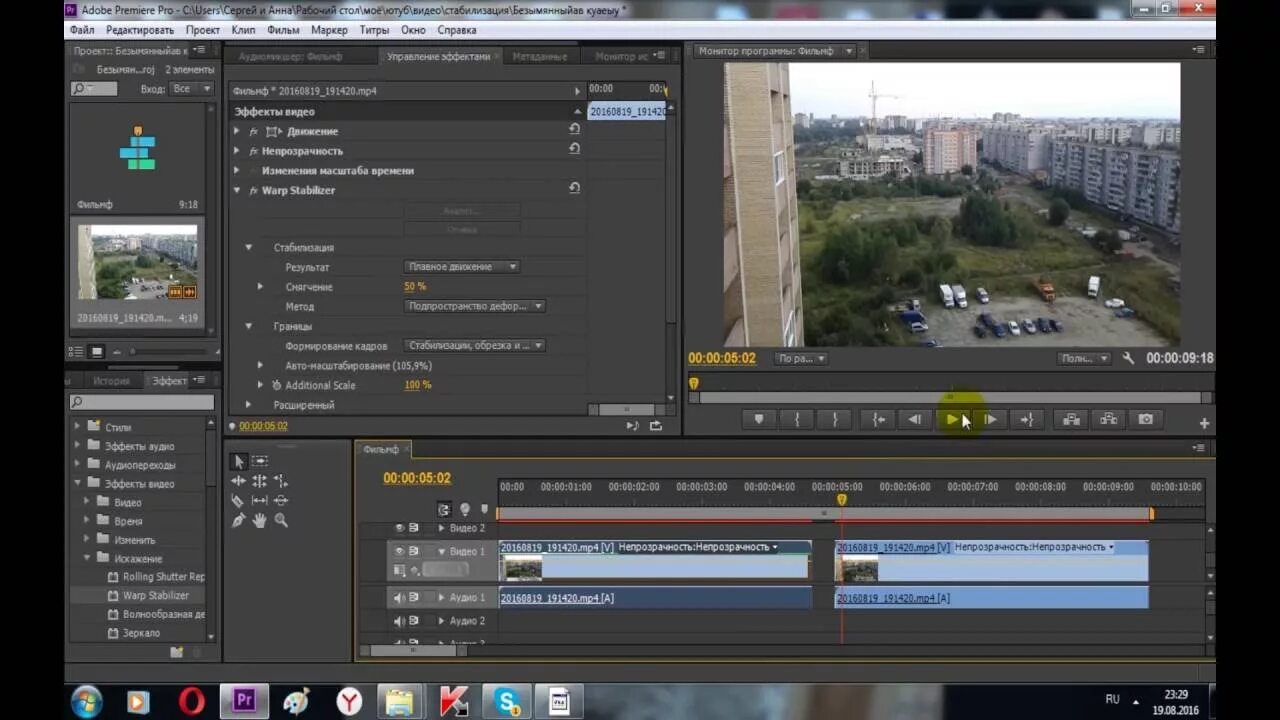The height and width of the screenshot is (720, 1280).
Task: Switch project panel to icon view
Action: (x=97, y=352)
